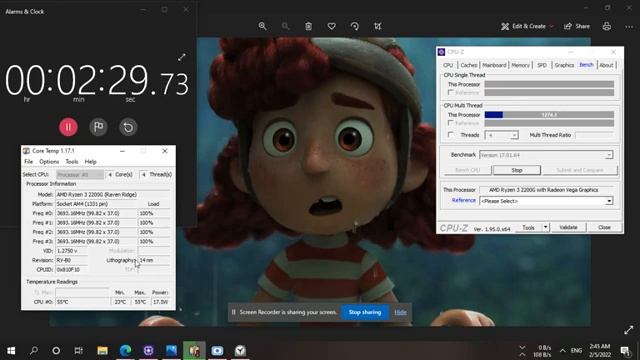This screenshot has height=360, width=640.
Task: Open Task View
Action: tap(78, 351)
